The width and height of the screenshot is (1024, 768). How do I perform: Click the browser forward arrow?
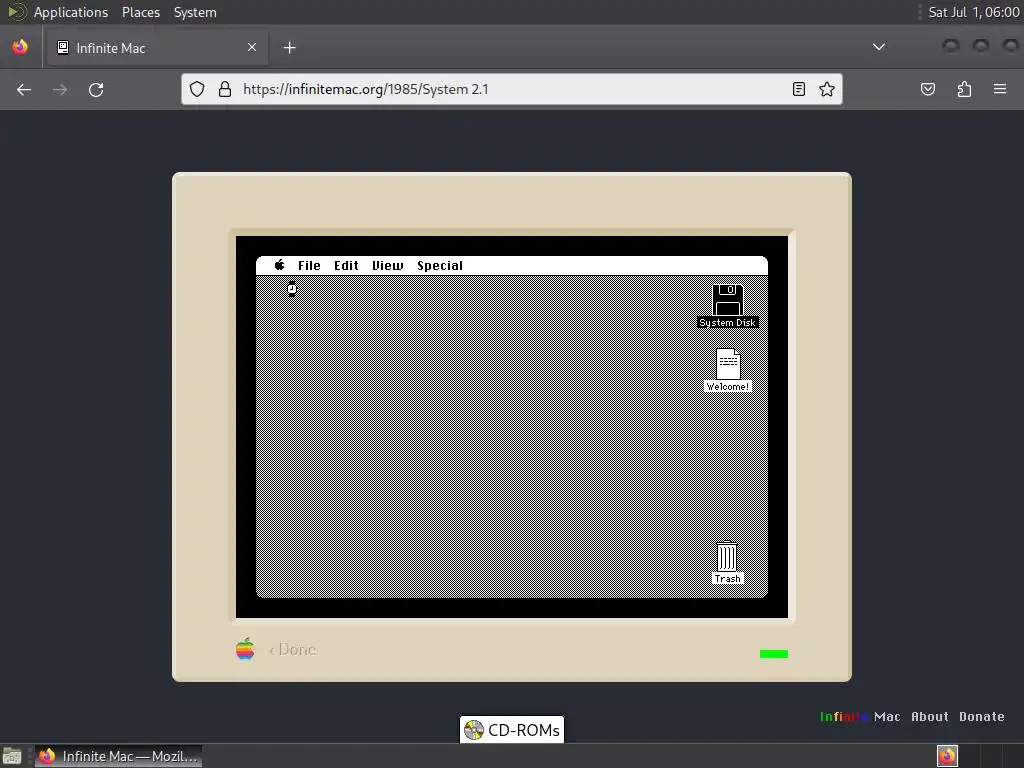(x=60, y=89)
